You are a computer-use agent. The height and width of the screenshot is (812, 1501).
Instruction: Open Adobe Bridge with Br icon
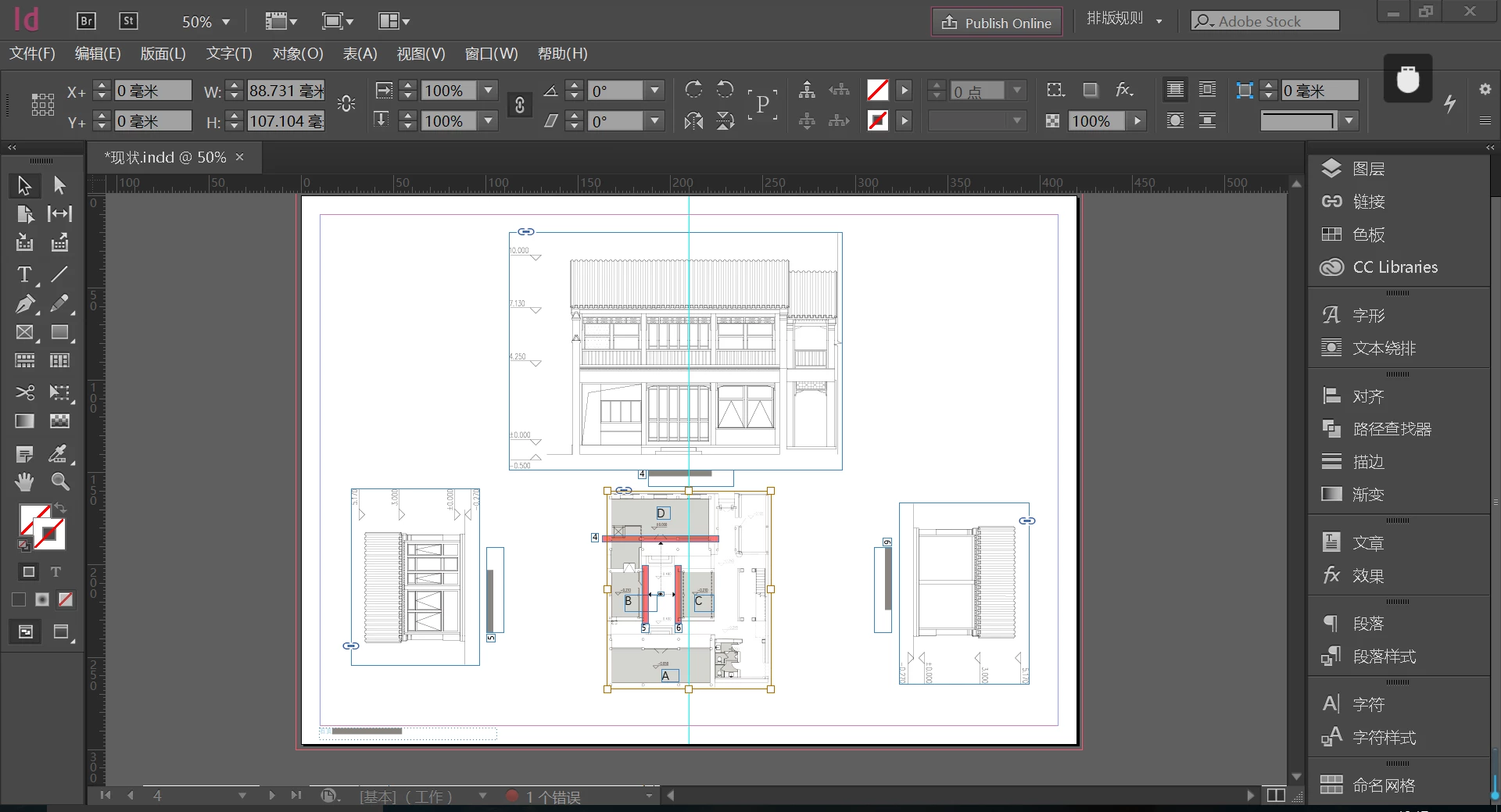(x=86, y=21)
